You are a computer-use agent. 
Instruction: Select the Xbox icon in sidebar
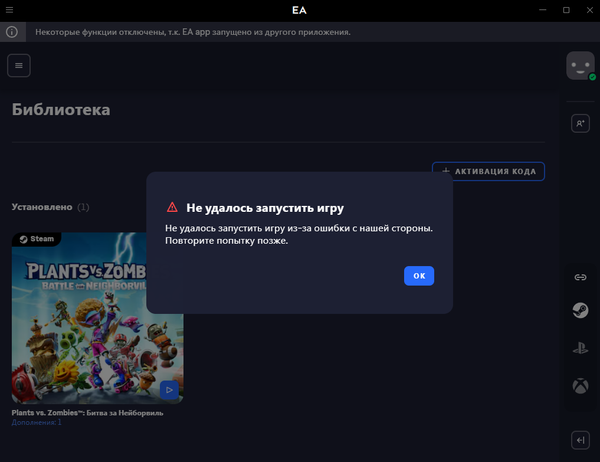point(579,385)
